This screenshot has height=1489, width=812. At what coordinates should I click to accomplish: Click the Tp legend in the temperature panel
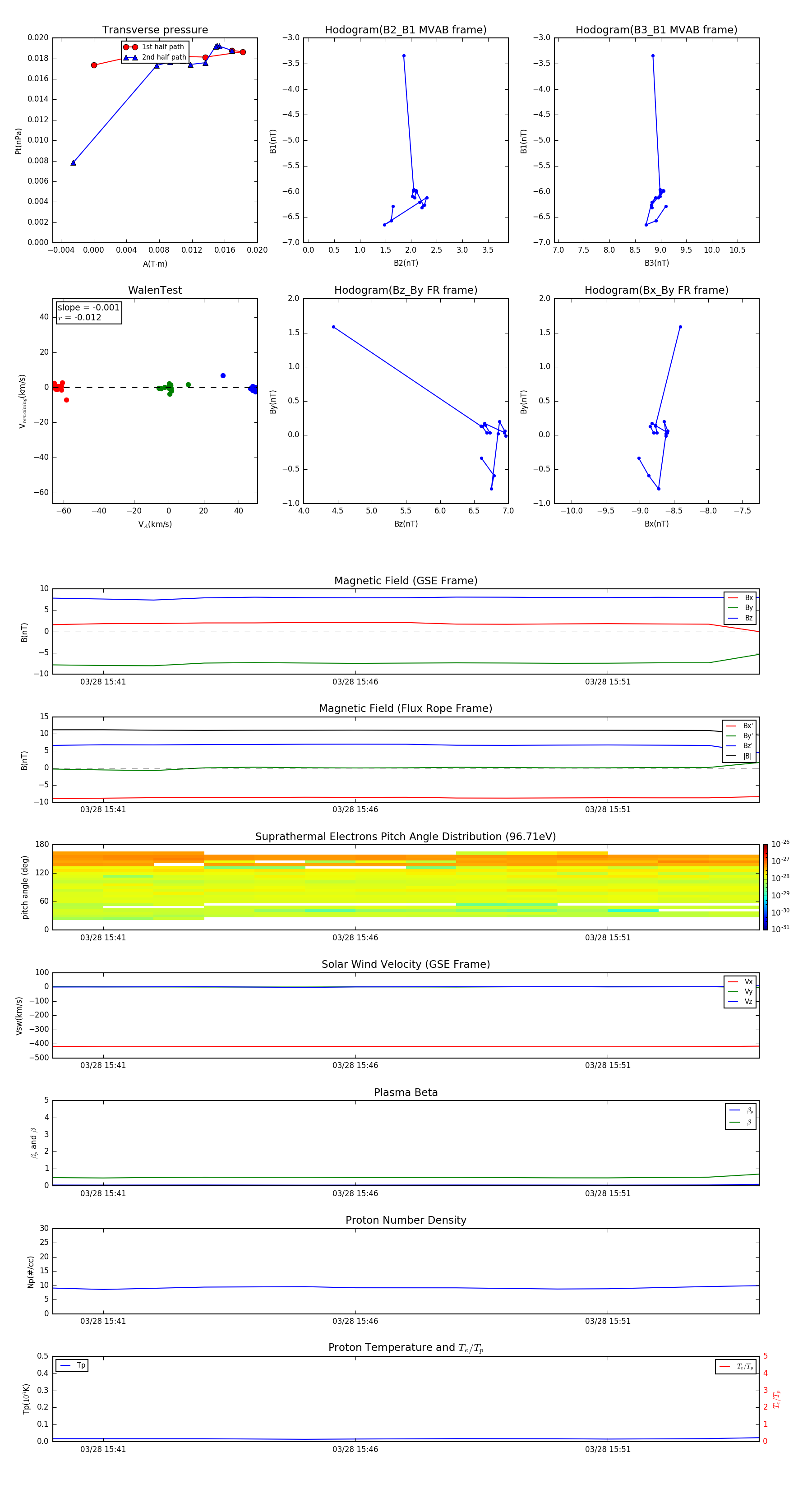point(72,1365)
